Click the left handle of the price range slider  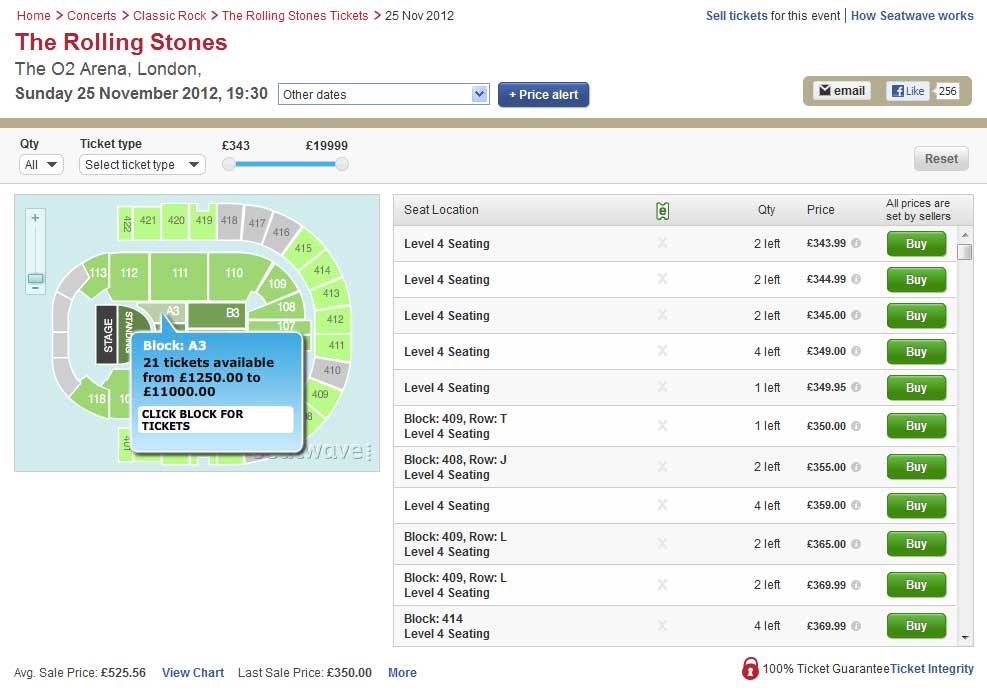pos(230,164)
